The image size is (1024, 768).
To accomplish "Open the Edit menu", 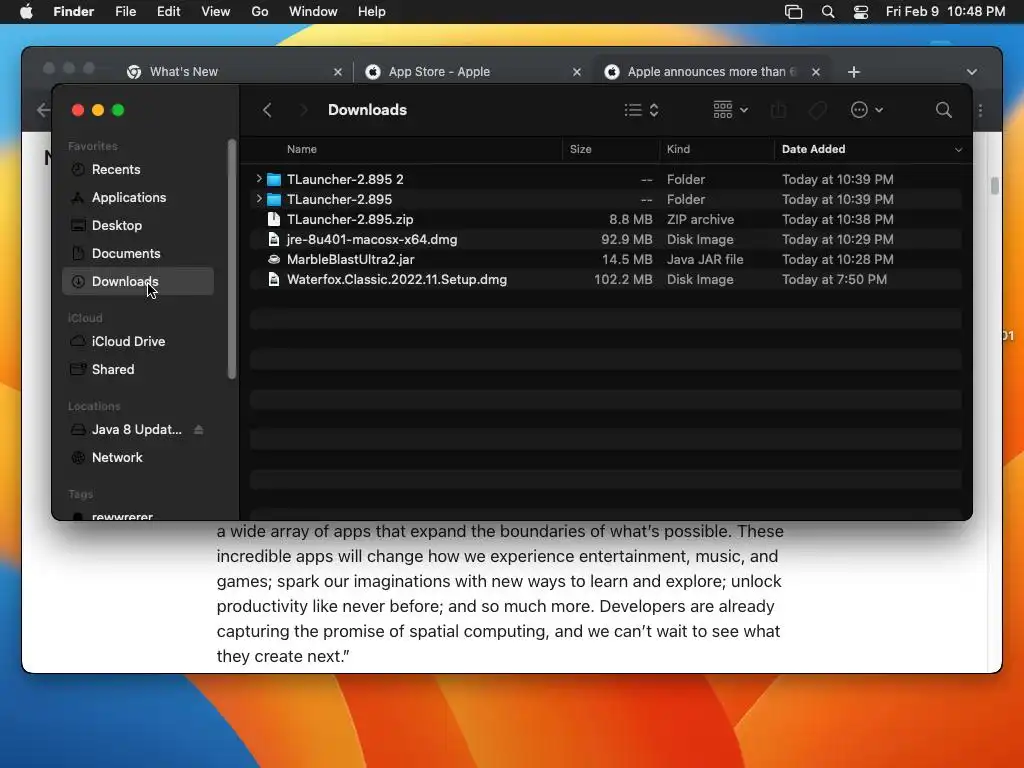I will point(168,12).
